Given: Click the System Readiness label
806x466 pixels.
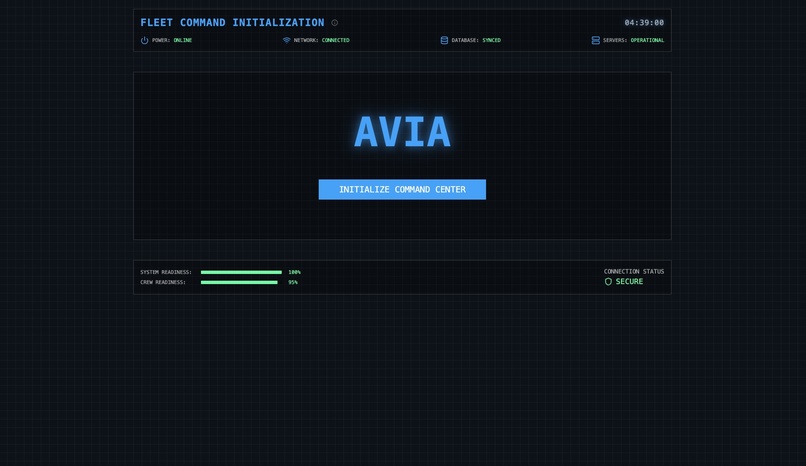Looking at the screenshot, I should (166, 272).
